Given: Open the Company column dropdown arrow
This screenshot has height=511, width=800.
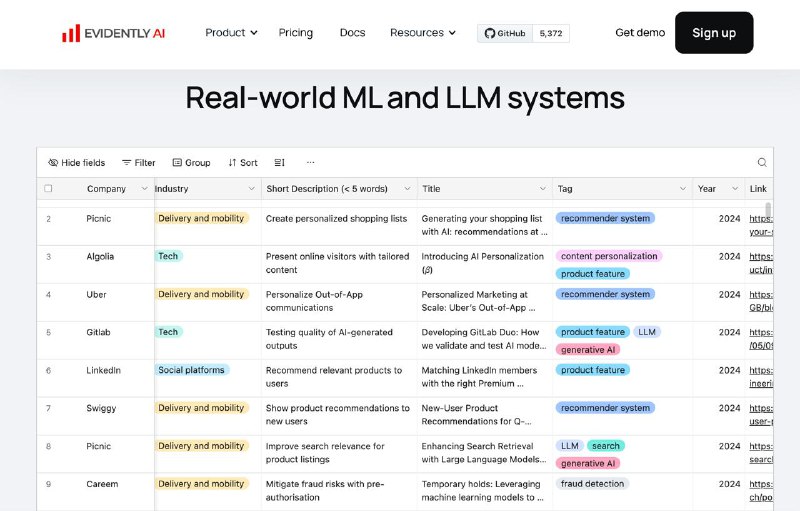Looking at the screenshot, I should (144, 189).
